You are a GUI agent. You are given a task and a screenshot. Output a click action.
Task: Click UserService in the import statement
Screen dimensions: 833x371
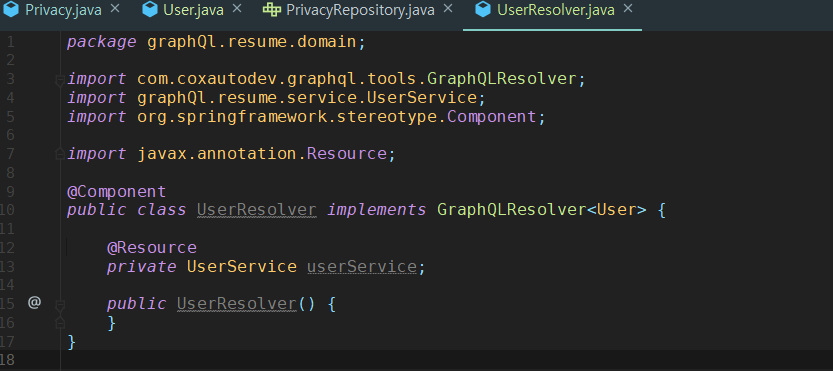click(x=422, y=98)
